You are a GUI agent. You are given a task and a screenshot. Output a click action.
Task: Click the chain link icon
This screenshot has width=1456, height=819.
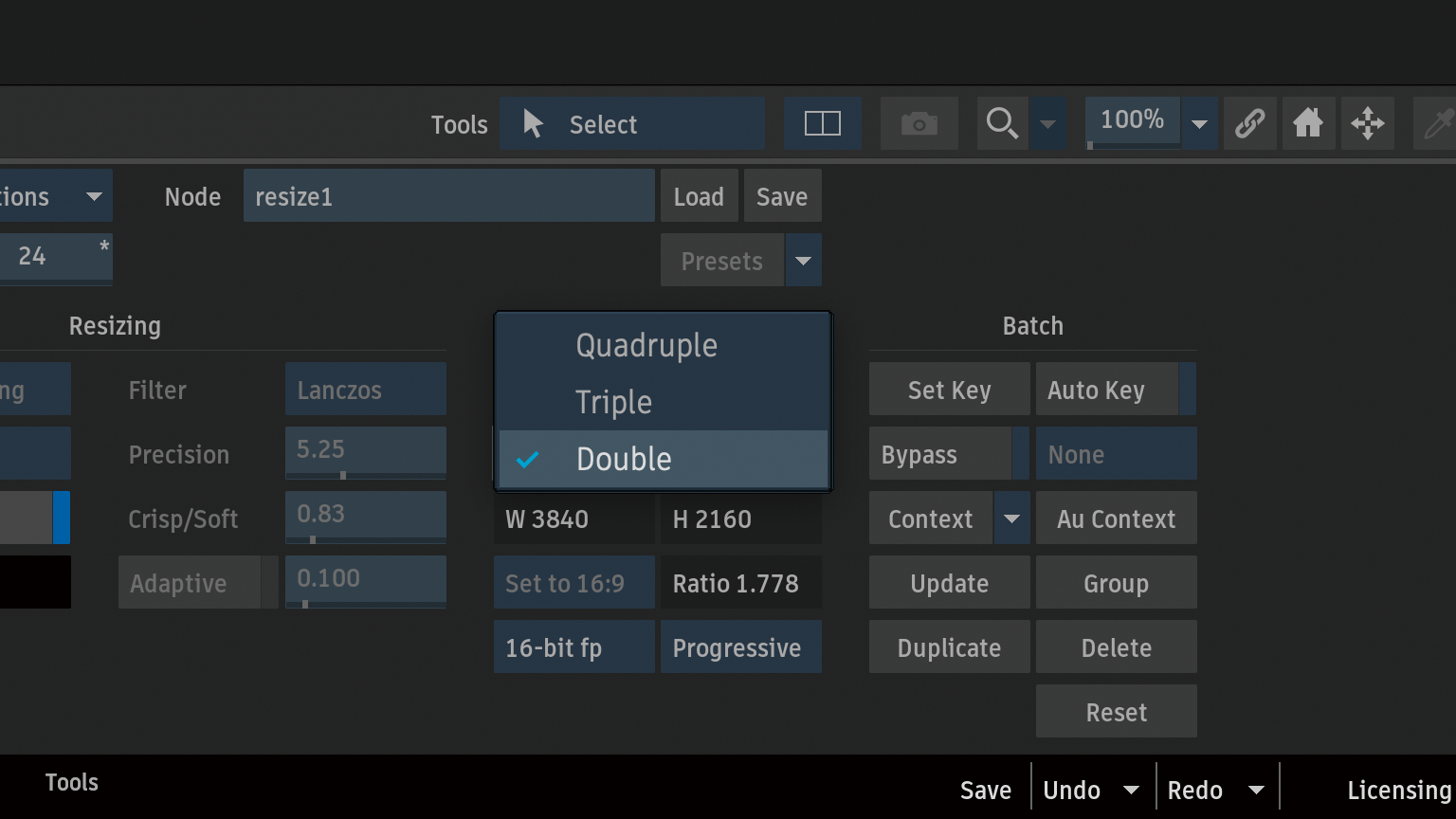pos(1249,123)
